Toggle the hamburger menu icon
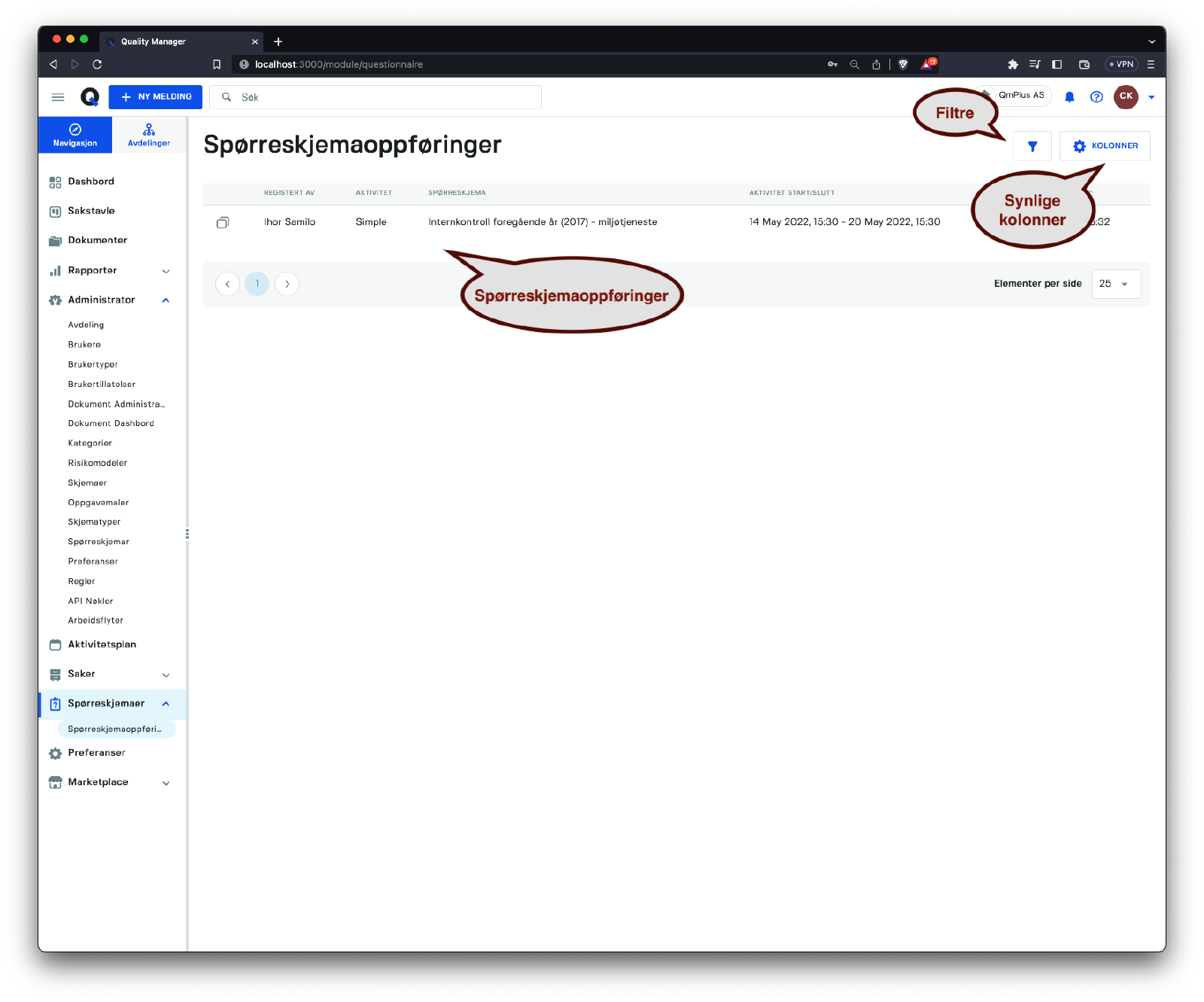 click(x=58, y=97)
